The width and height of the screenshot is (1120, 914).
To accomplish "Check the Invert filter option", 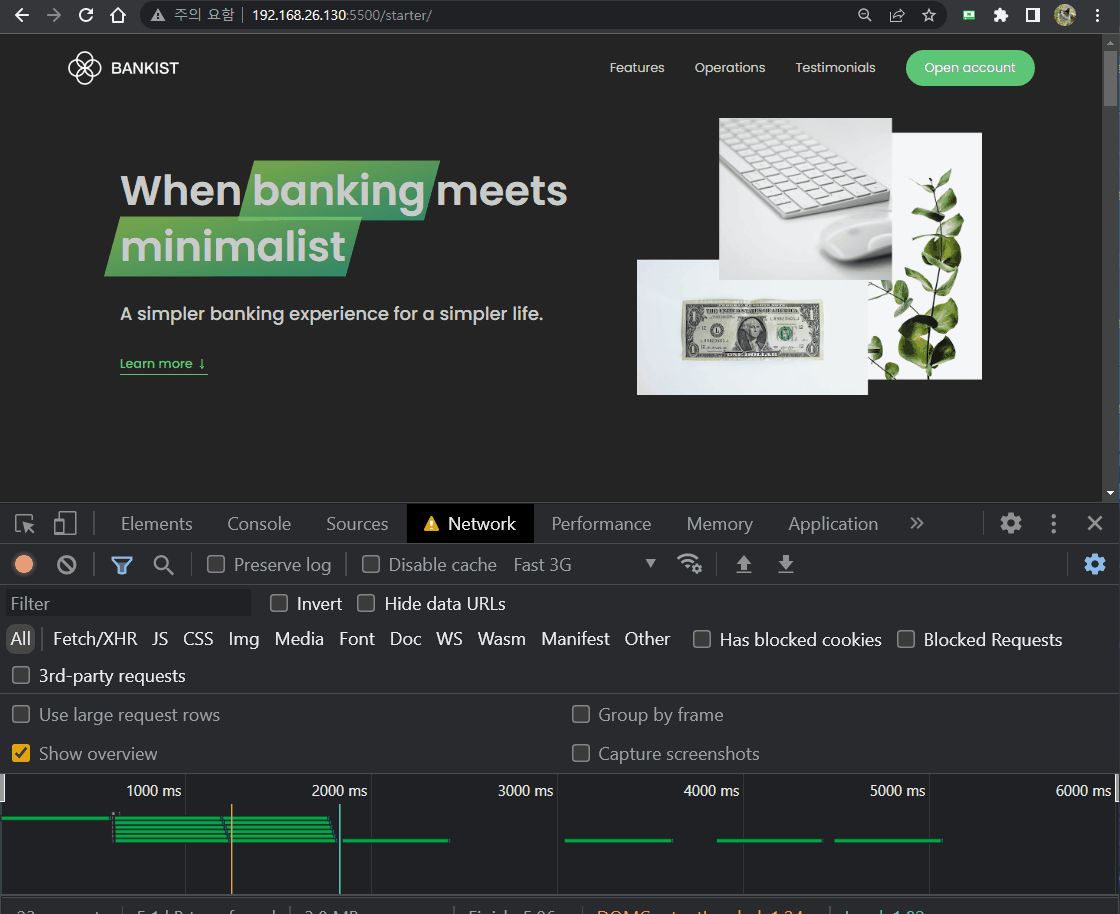I will point(279,603).
